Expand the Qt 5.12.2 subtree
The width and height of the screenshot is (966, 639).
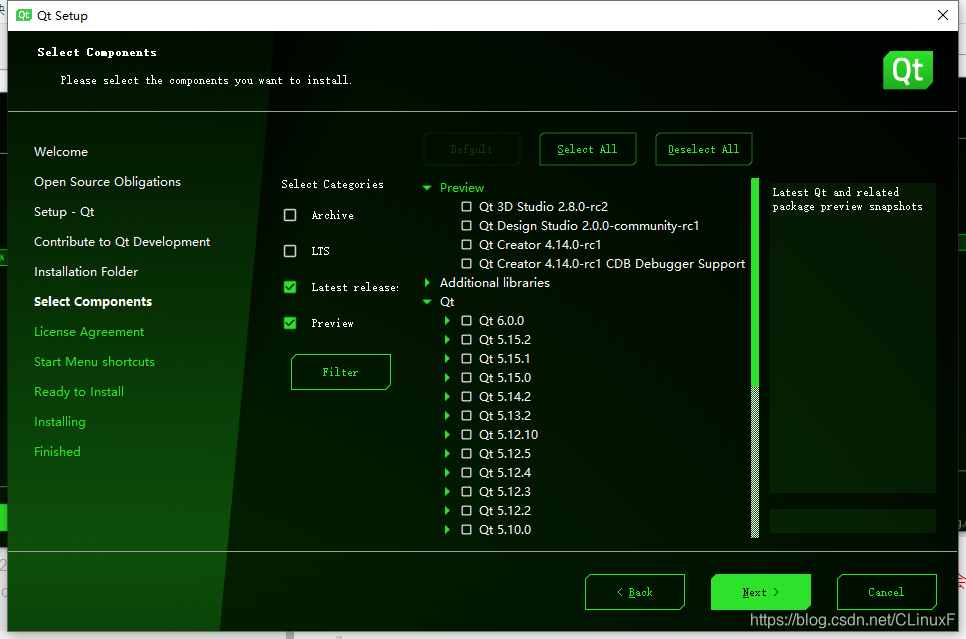(x=447, y=511)
